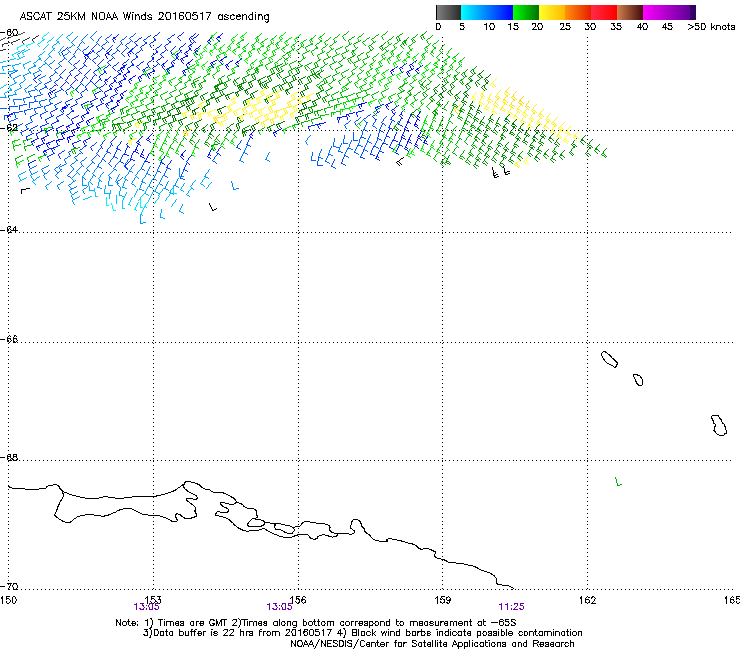740x650 pixels.
Task: Click the gray 0-5 knots color swatch
Action: [448, 12]
